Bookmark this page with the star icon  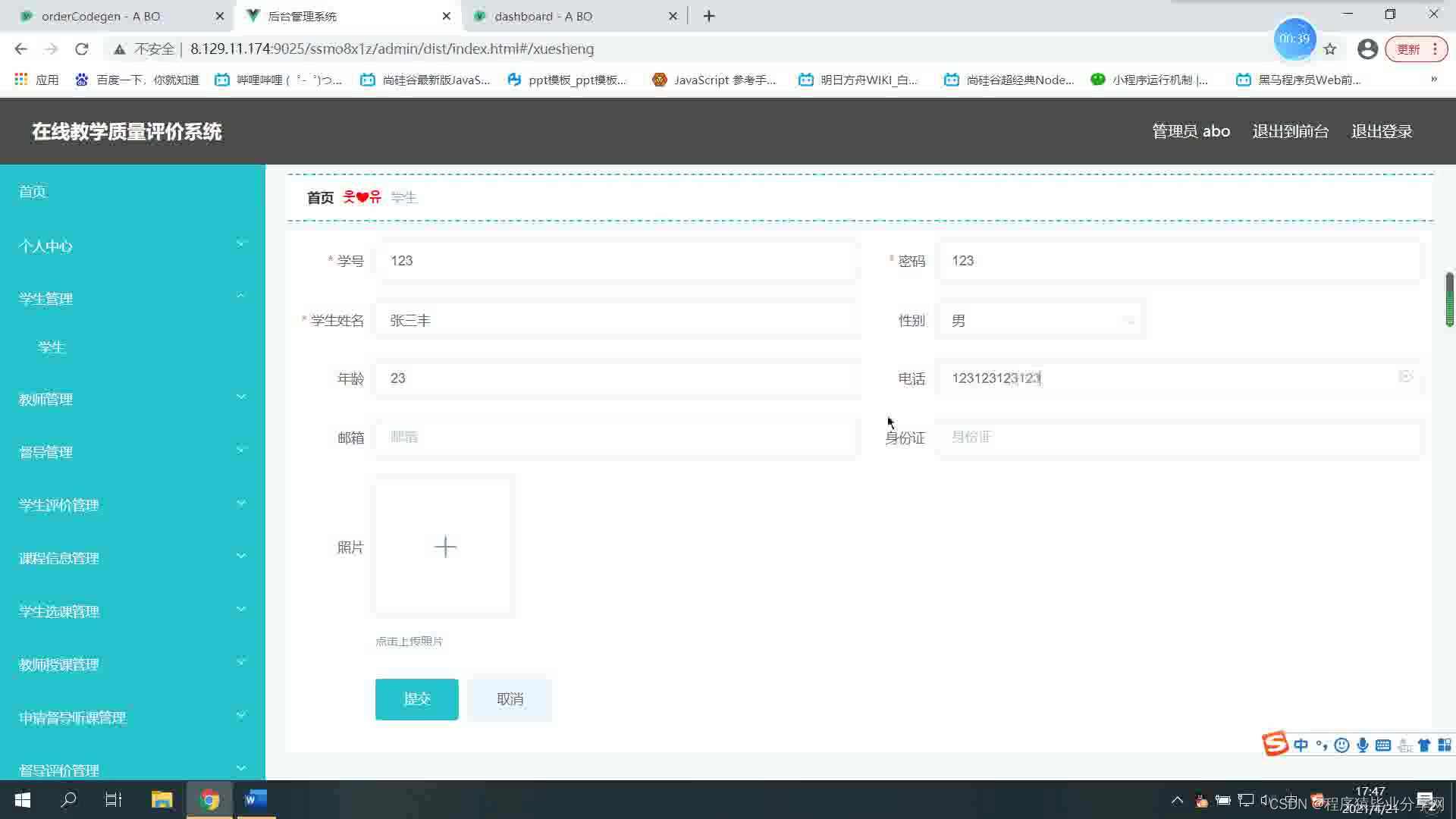(1330, 49)
